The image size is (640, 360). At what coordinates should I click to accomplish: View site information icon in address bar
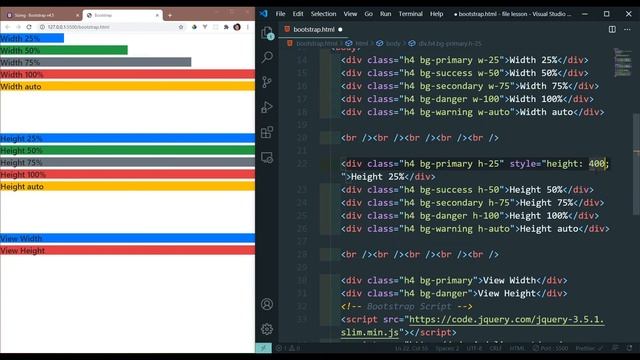point(42,27)
